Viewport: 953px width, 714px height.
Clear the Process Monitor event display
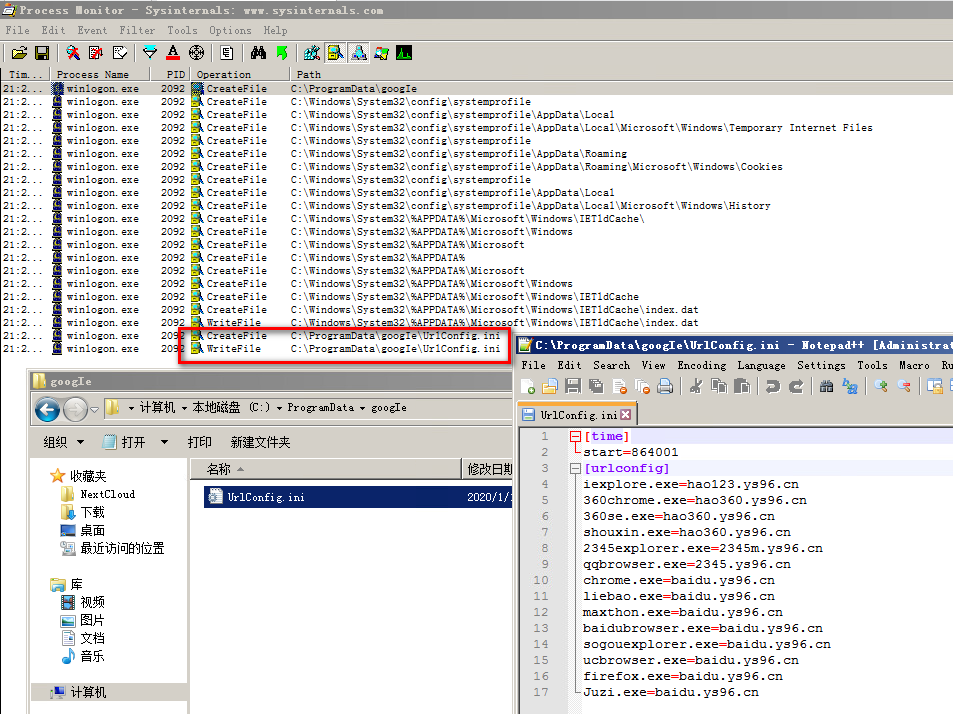point(120,53)
